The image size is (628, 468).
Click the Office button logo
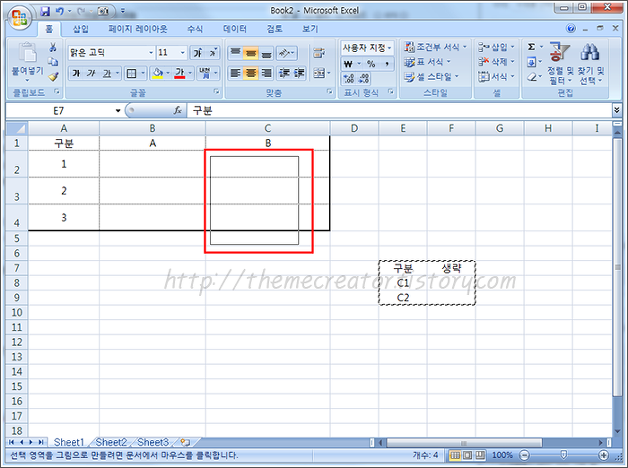(20, 18)
